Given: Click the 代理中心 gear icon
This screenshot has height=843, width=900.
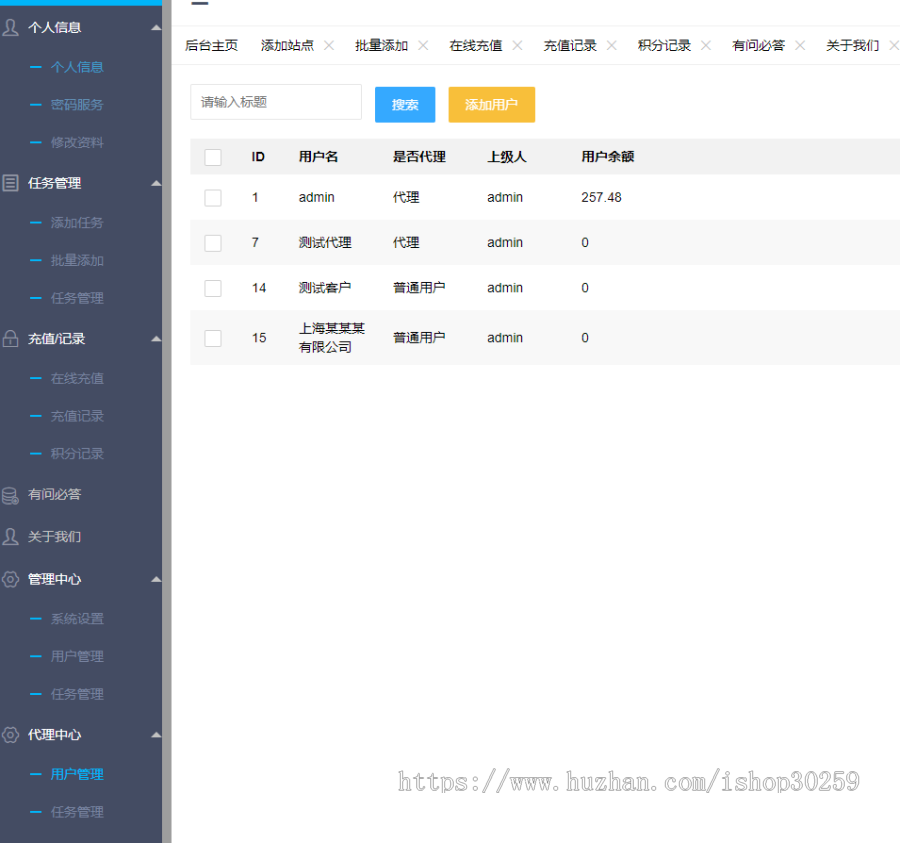Looking at the screenshot, I should 10,735.
